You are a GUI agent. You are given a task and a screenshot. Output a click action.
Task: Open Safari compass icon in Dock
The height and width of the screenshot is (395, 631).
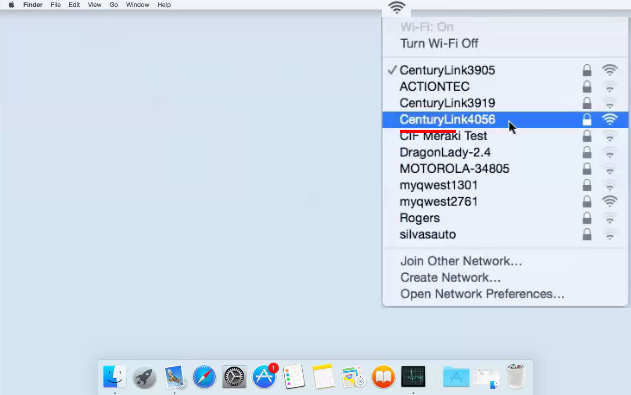coord(204,377)
